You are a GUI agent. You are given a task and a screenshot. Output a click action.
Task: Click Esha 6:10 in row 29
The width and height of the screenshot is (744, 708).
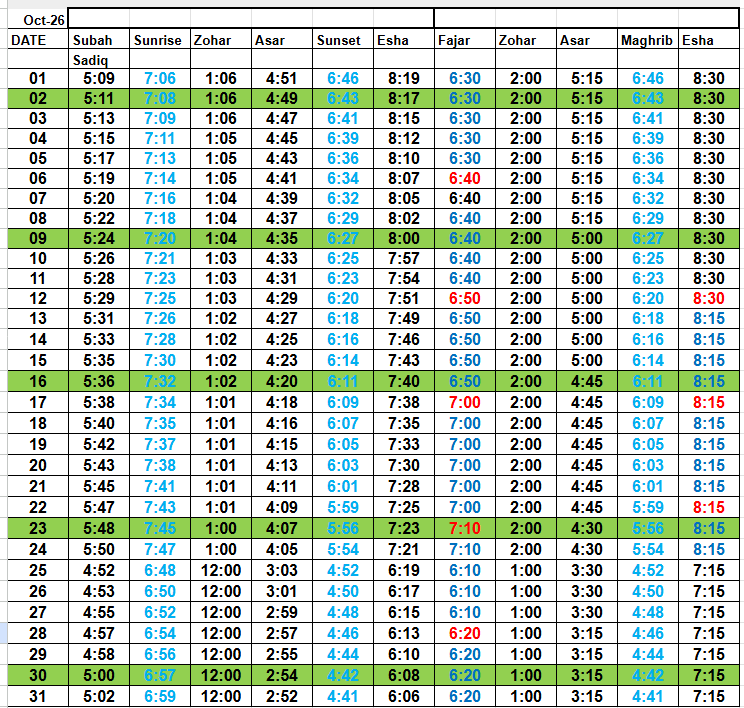click(404, 654)
